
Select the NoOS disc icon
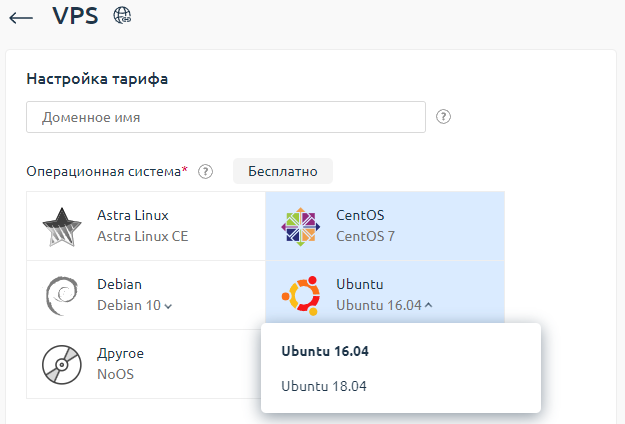tap(61, 364)
